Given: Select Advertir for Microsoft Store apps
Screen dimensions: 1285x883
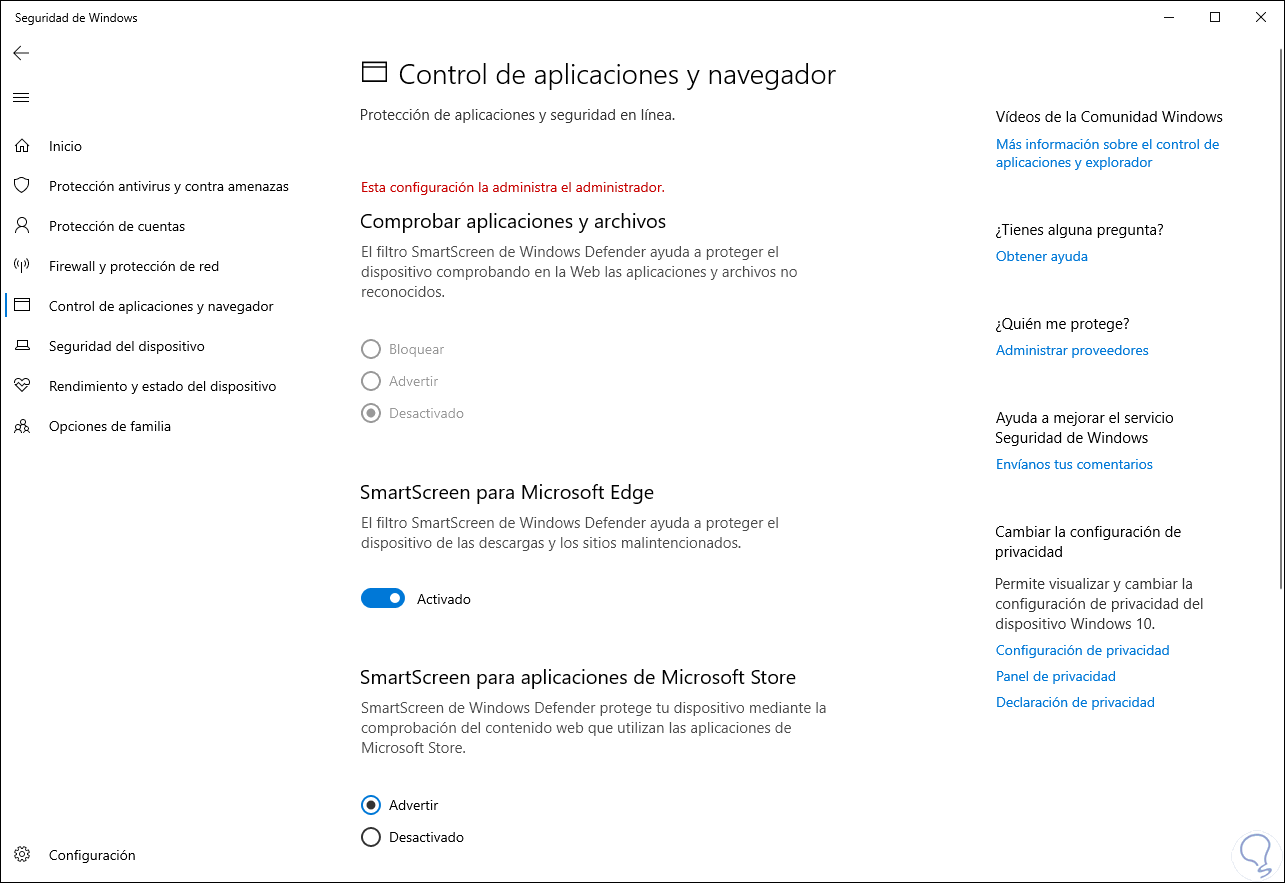Looking at the screenshot, I should pyautogui.click(x=371, y=805).
